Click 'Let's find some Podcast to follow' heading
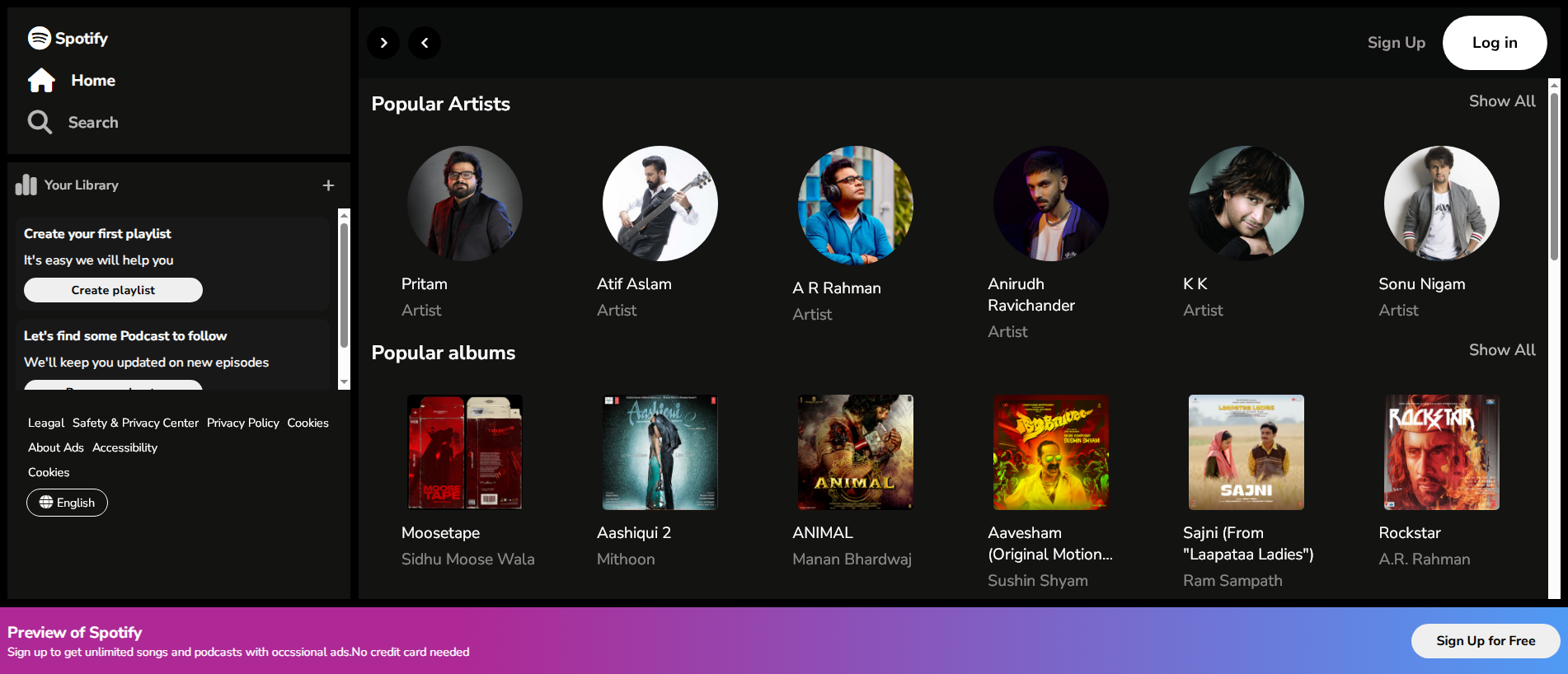 [x=125, y=336]
